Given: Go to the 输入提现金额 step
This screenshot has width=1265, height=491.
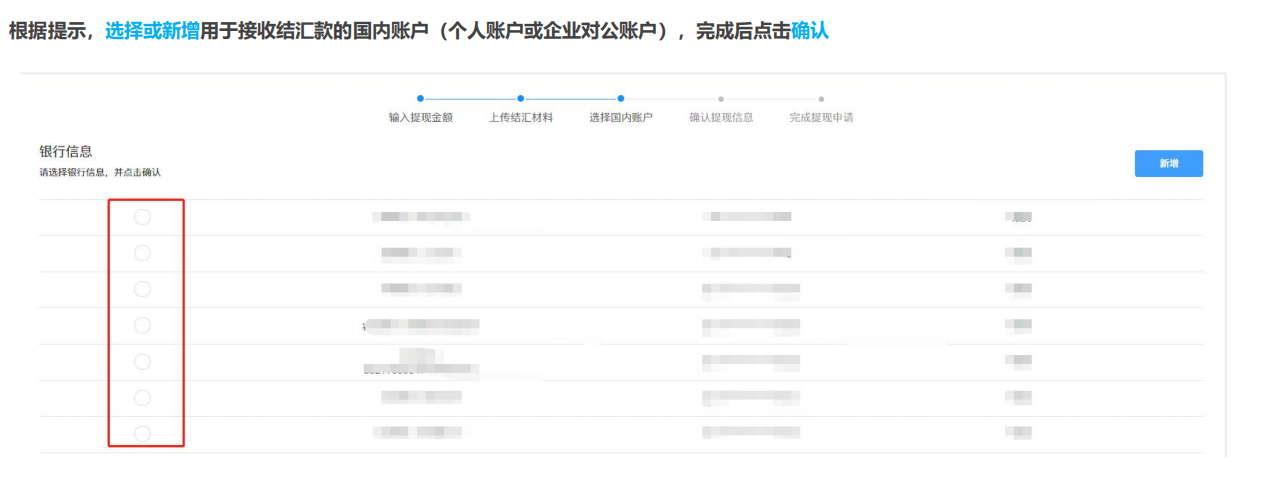Looking at the screenshot, I should click(420, 117).
